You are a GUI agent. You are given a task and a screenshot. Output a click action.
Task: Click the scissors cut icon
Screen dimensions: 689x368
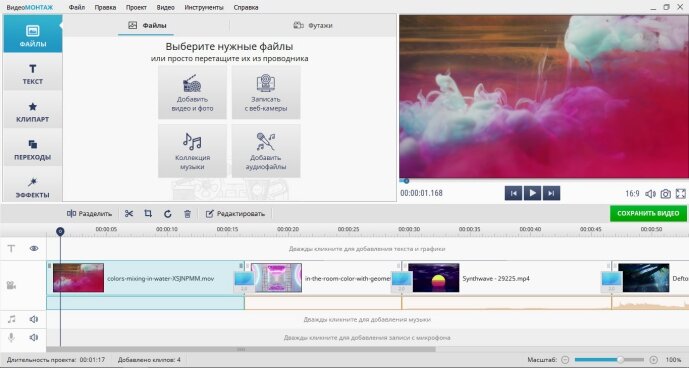(129, 214)
